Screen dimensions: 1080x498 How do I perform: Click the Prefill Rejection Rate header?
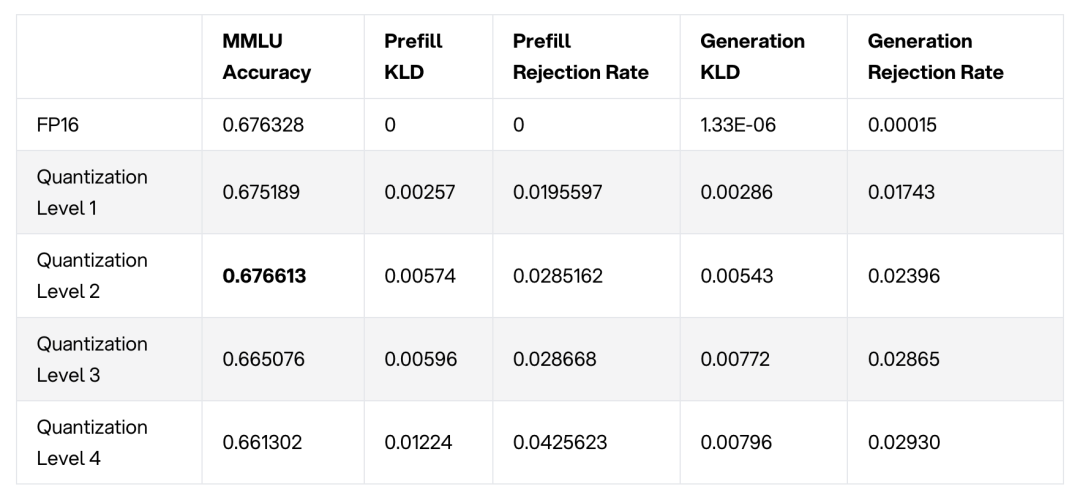tap(580, 57)
